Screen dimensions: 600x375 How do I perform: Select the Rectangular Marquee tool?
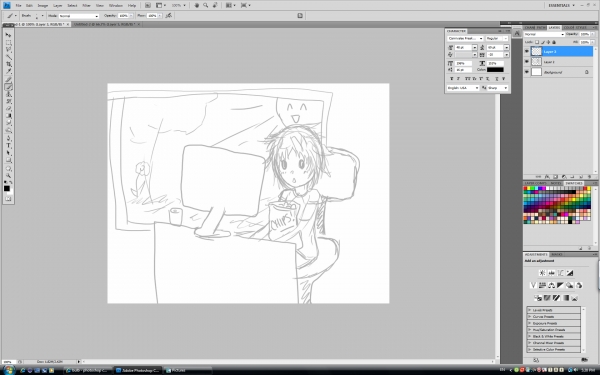[x=8, y=42]
